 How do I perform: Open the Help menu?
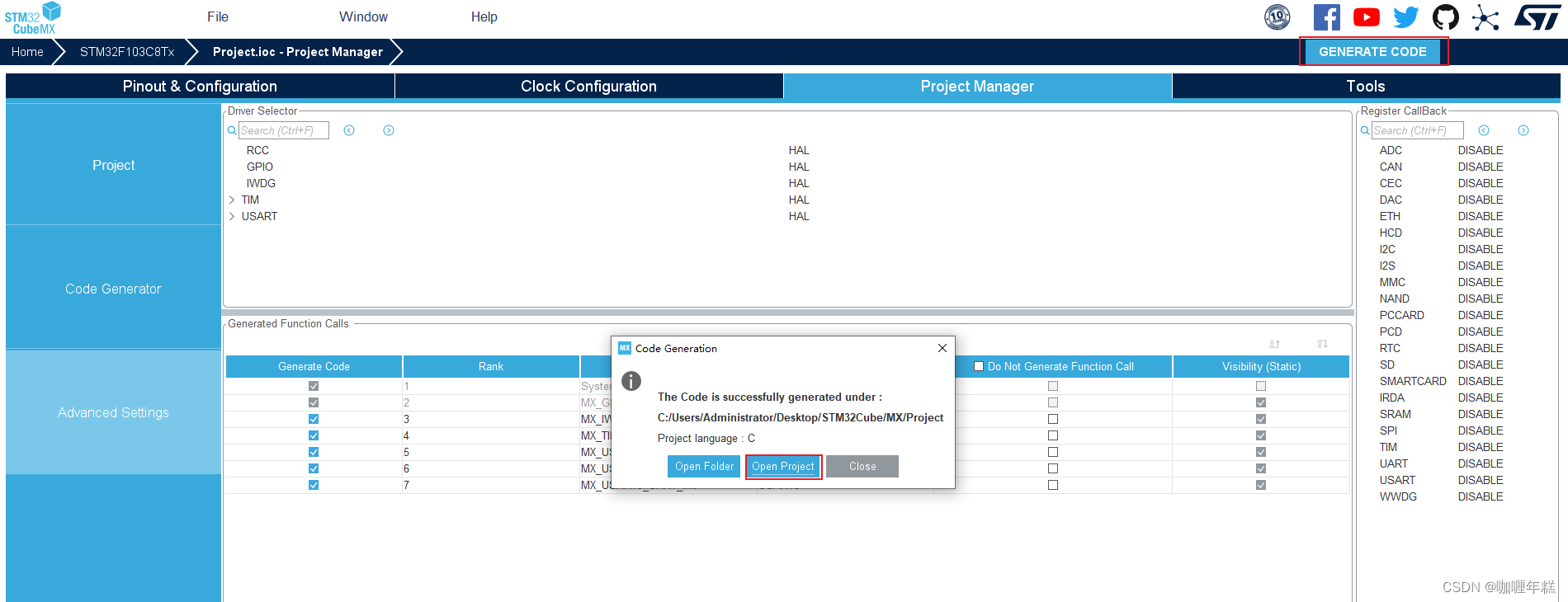(x=484, y=16)
